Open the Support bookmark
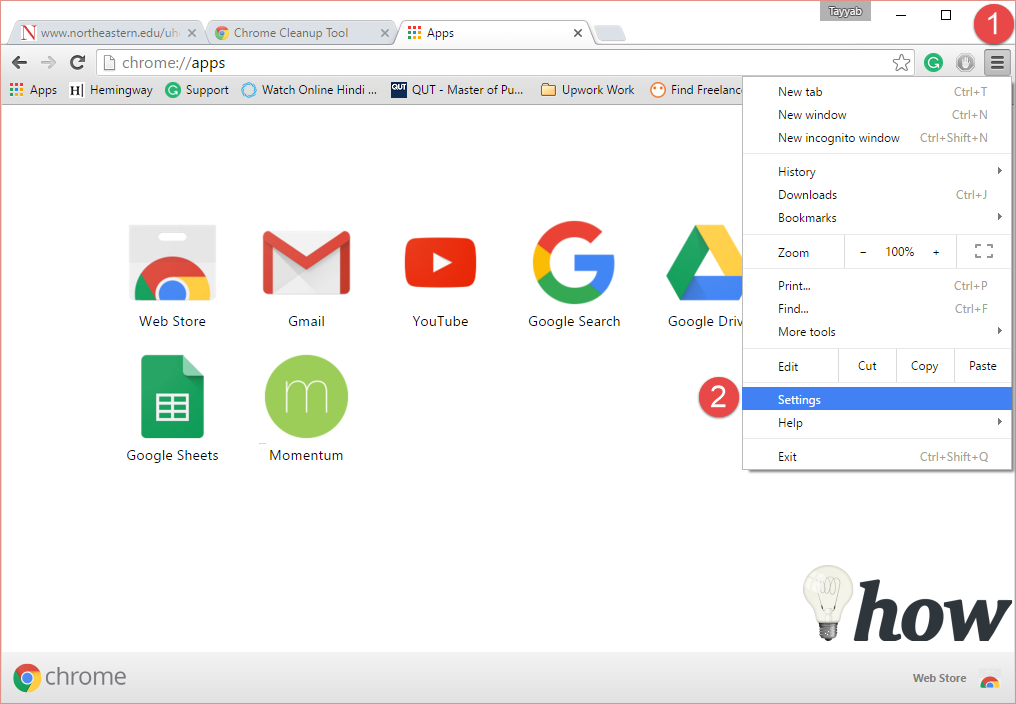 point(197,90)
